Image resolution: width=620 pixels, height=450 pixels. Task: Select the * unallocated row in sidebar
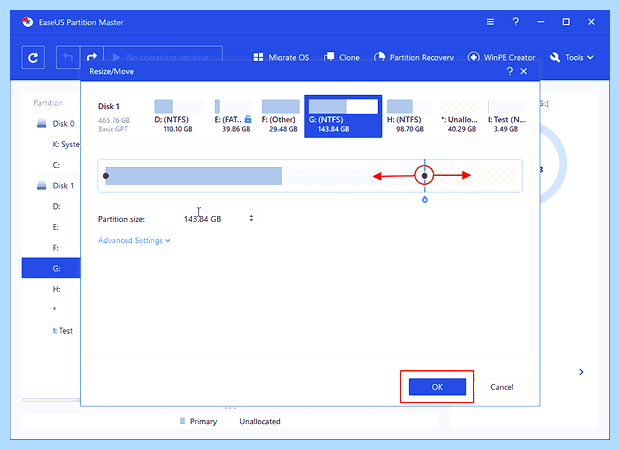coord(55,309)
